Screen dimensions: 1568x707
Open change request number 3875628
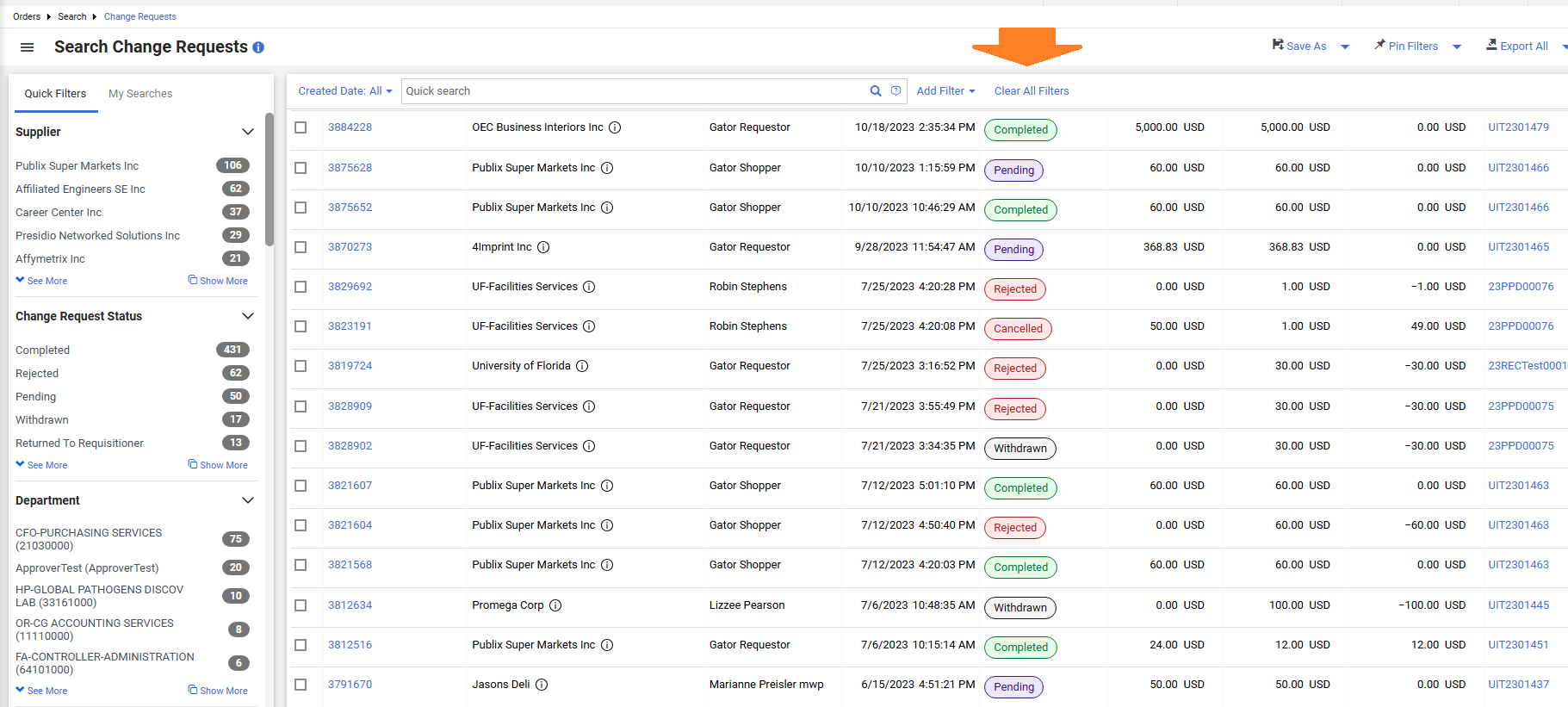coord(350,168)
